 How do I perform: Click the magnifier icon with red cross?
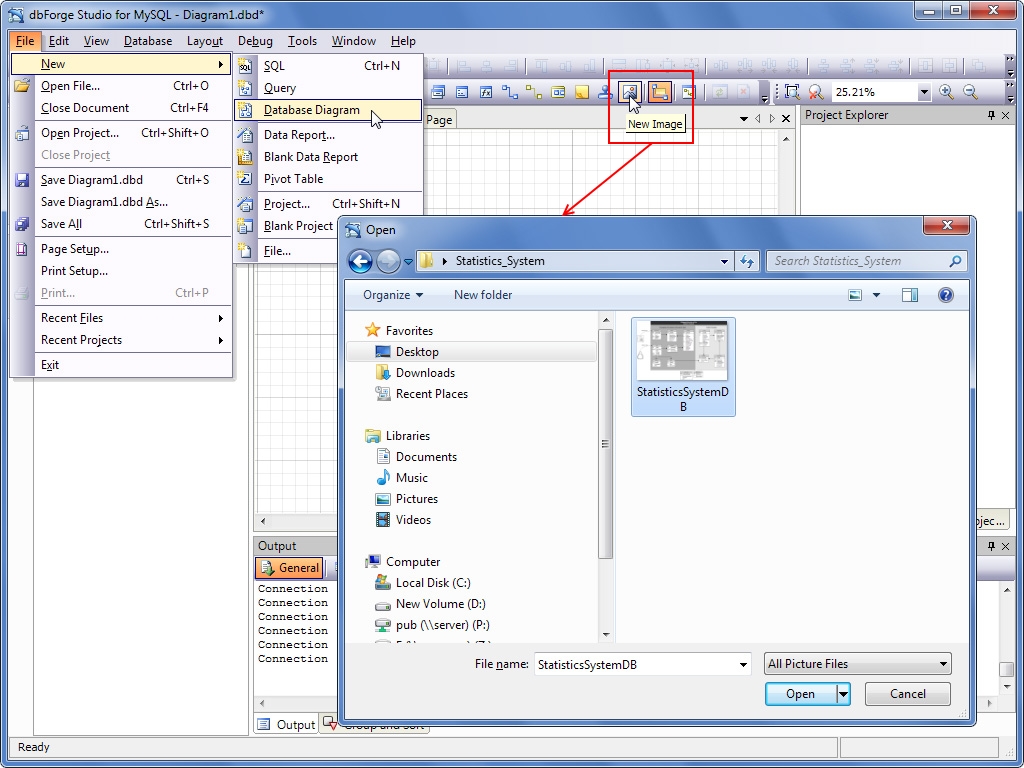(x=816, y=92)
